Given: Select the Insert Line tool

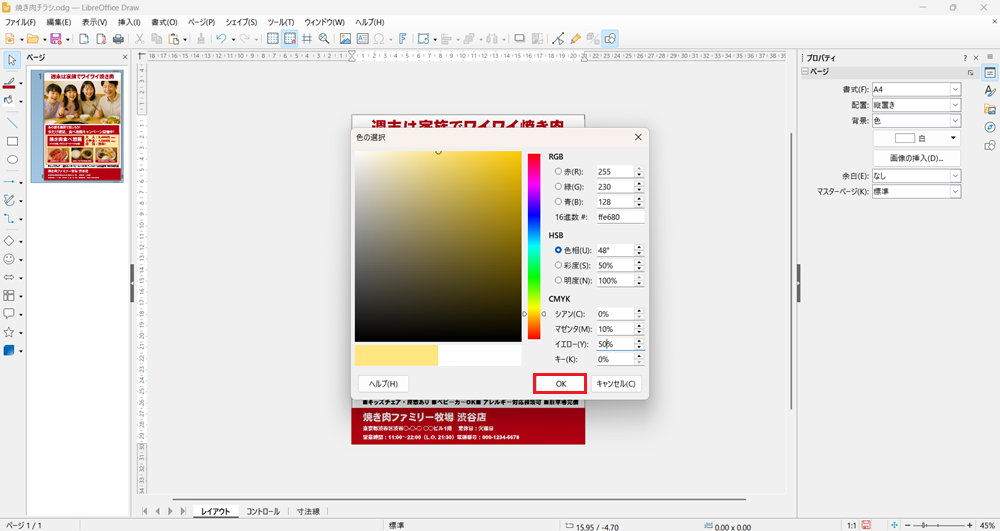Looking at the screenshot, I should point(11,122).
